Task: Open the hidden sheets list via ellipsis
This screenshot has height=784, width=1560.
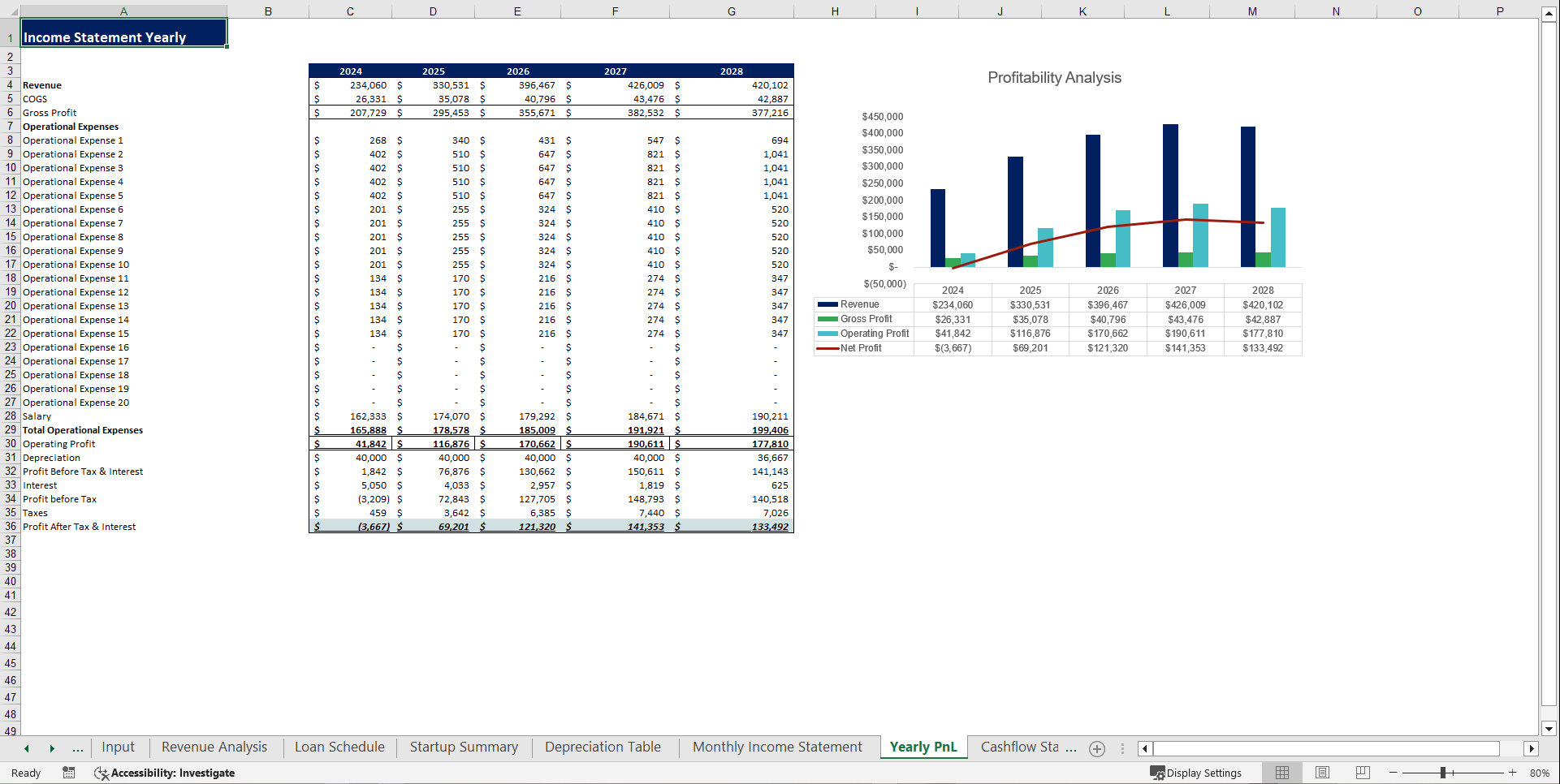Action: coord(77,747)
